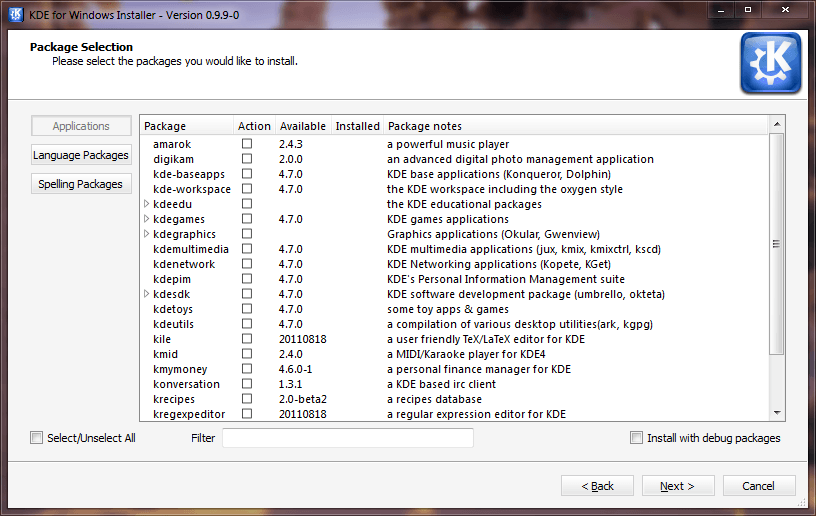Tick the amarok package checkbox
Viewport: 816px width, 516px height.
pyautogui.click(x=247, y=144)
